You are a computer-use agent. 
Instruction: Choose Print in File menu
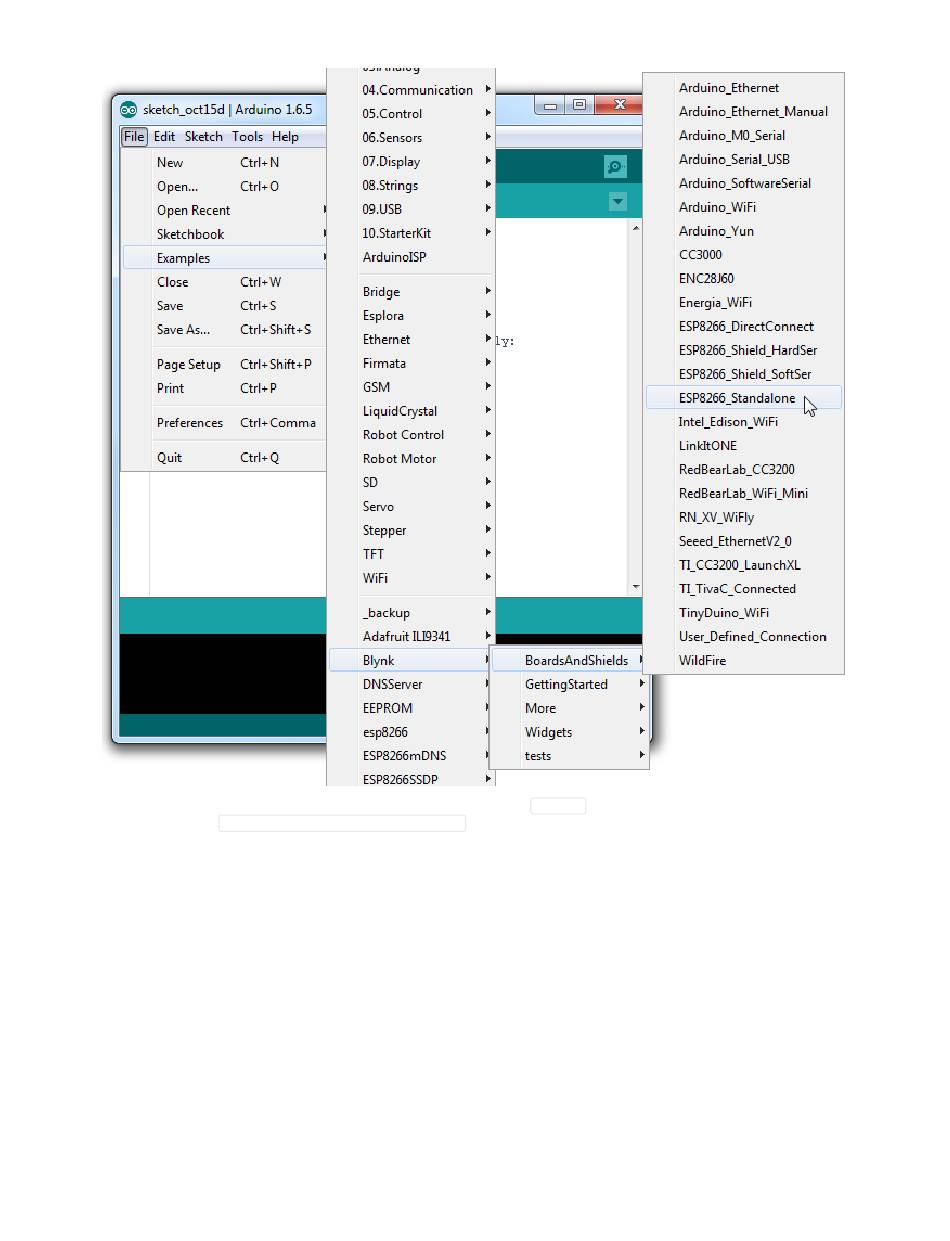click(225, 389)
